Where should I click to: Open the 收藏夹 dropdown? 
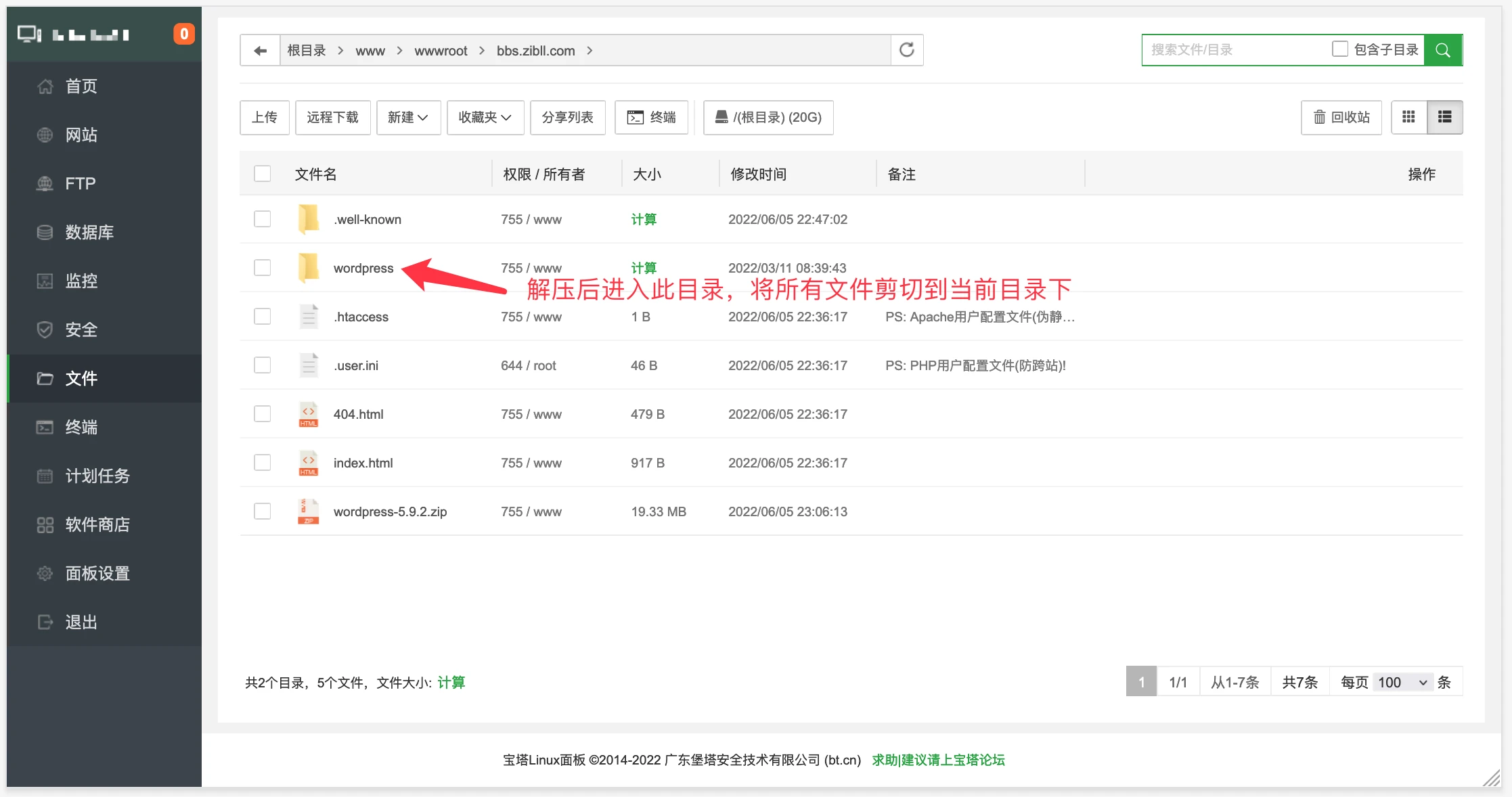click(485, 117)
